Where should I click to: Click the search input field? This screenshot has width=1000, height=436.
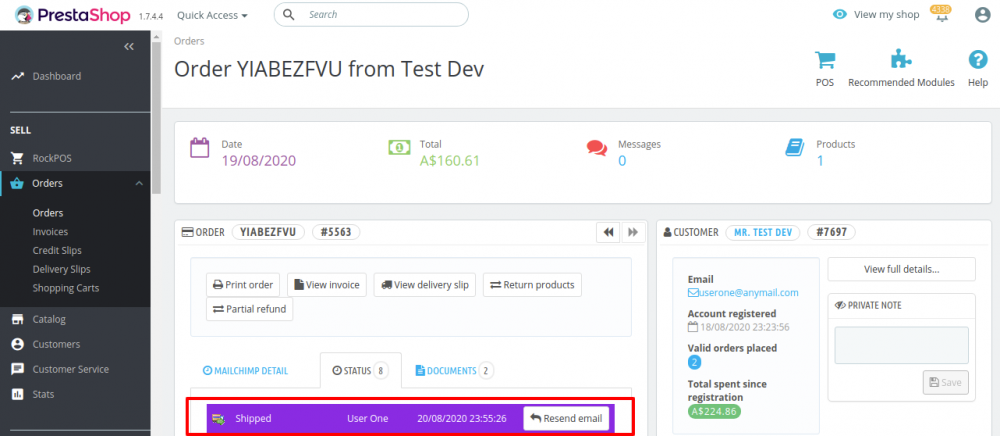pos(380,15)
